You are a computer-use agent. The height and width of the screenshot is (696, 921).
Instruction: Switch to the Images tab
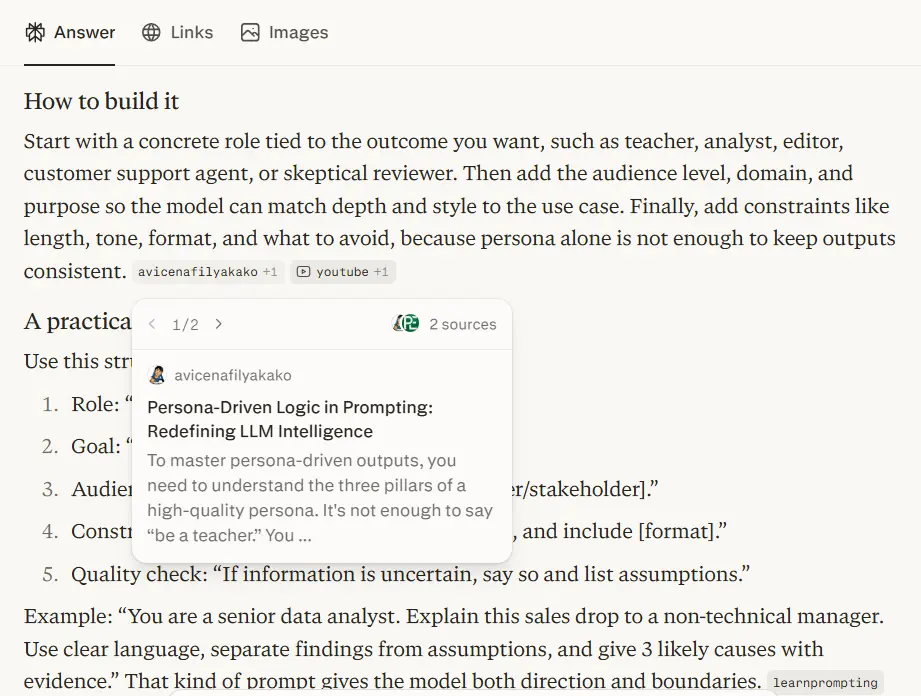tap(284, 32)
